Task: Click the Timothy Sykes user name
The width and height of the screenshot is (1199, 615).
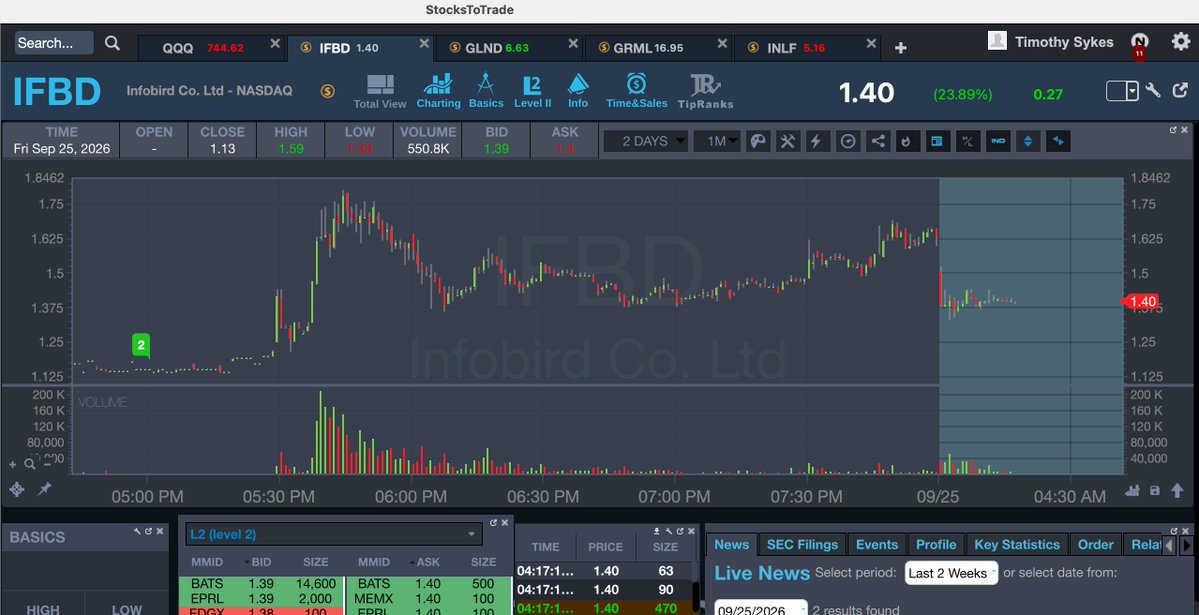Action: click(1064, 42)
